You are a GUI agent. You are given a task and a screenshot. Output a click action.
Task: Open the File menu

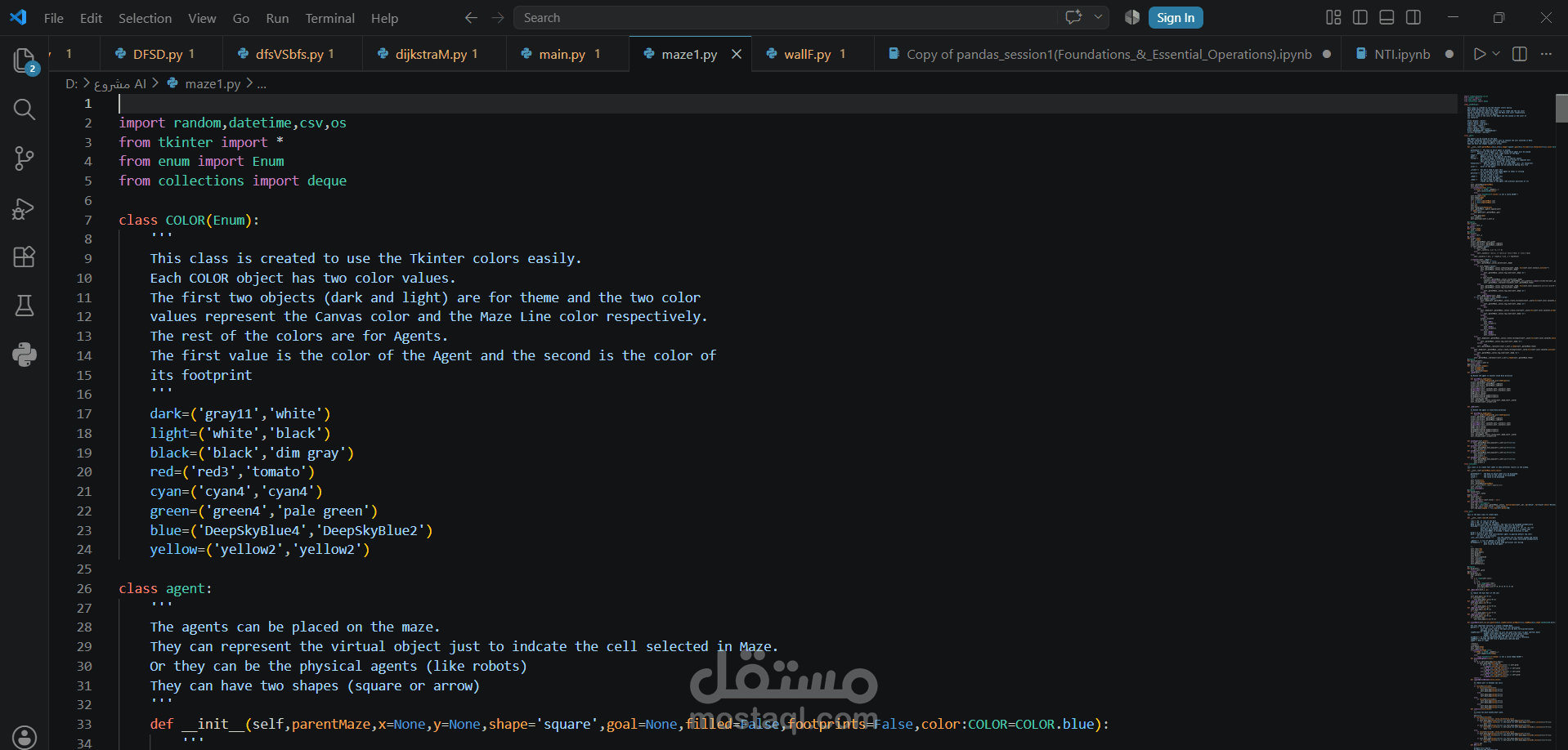click(54, 18)
